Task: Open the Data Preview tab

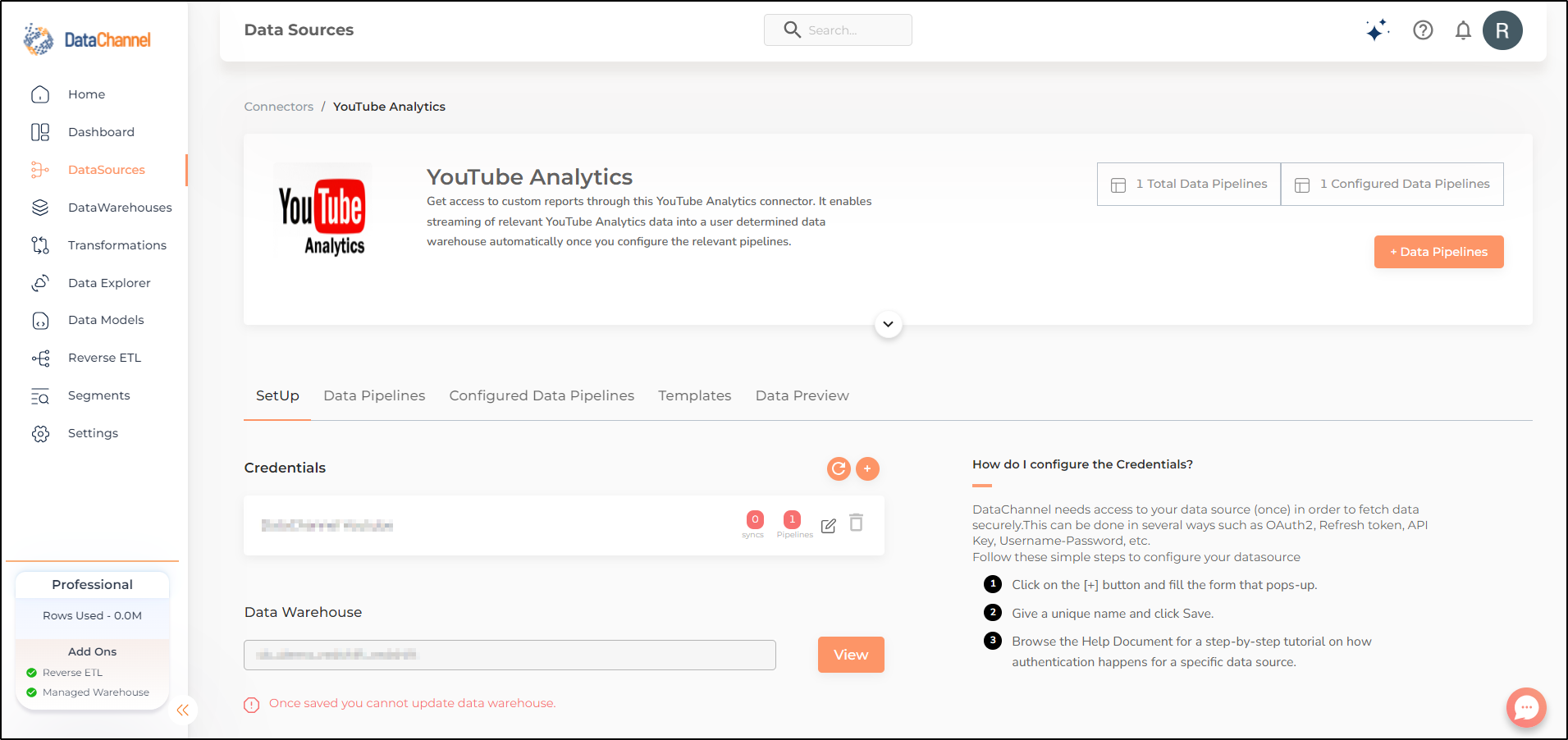Action: tap(802, 395)
